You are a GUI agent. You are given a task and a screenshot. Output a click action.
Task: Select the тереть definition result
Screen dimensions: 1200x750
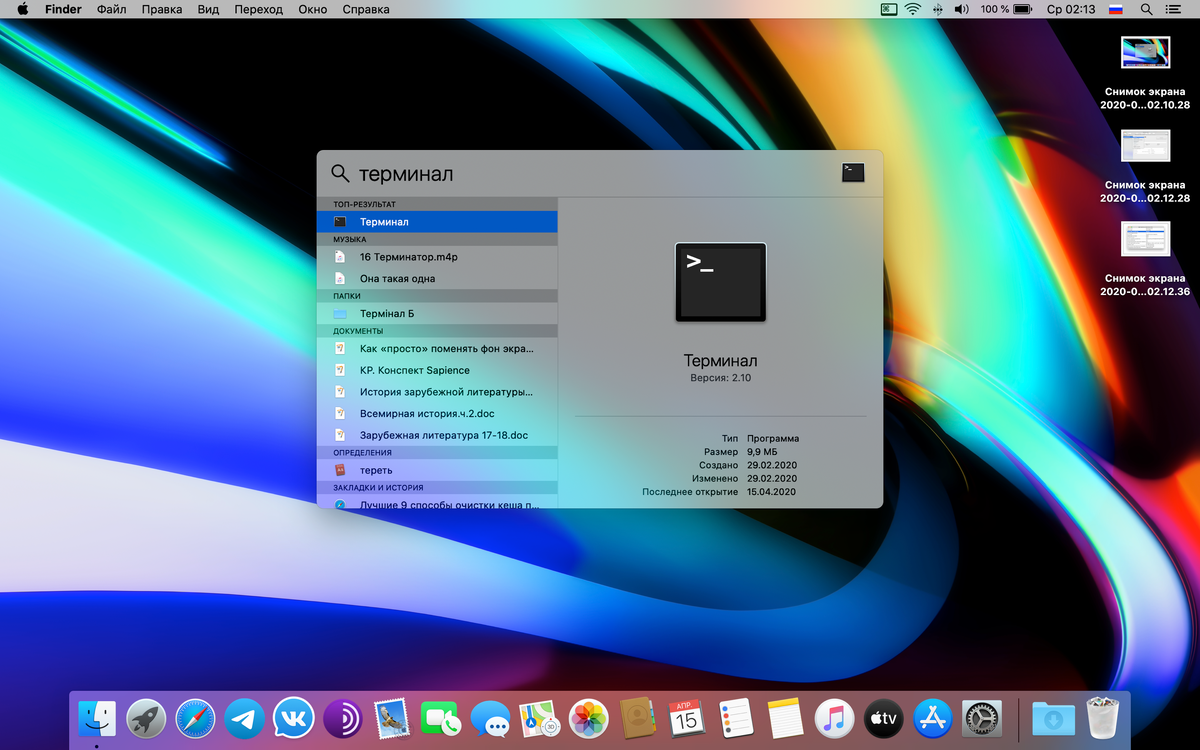(437, 470)
